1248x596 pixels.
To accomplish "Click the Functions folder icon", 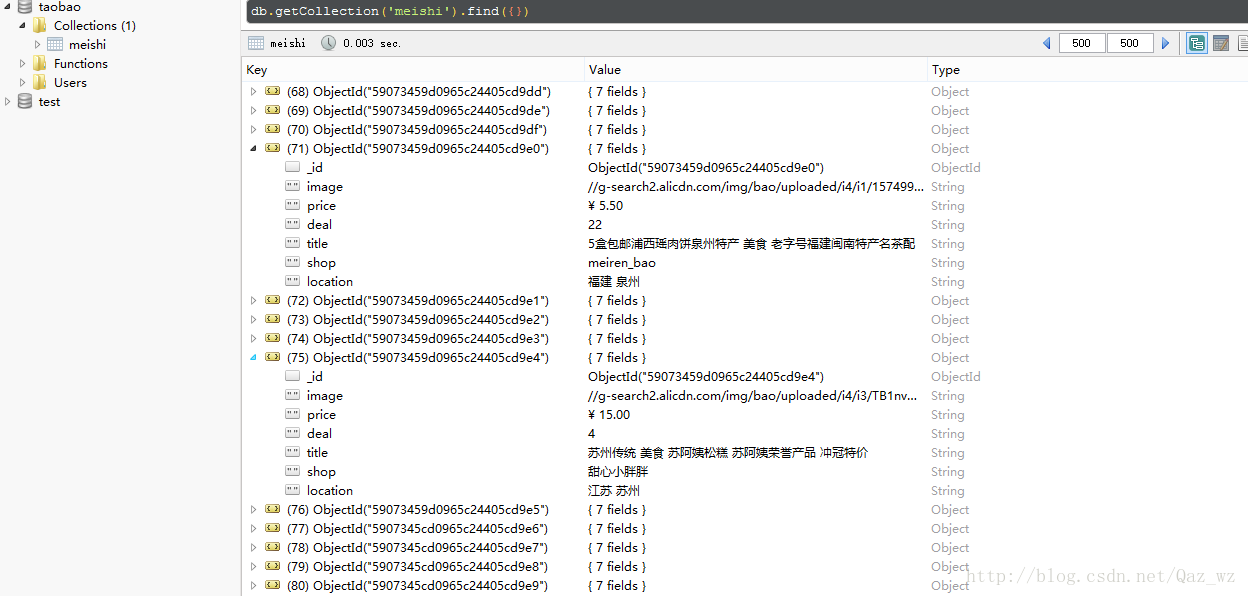I will click(x=40, y=63).
